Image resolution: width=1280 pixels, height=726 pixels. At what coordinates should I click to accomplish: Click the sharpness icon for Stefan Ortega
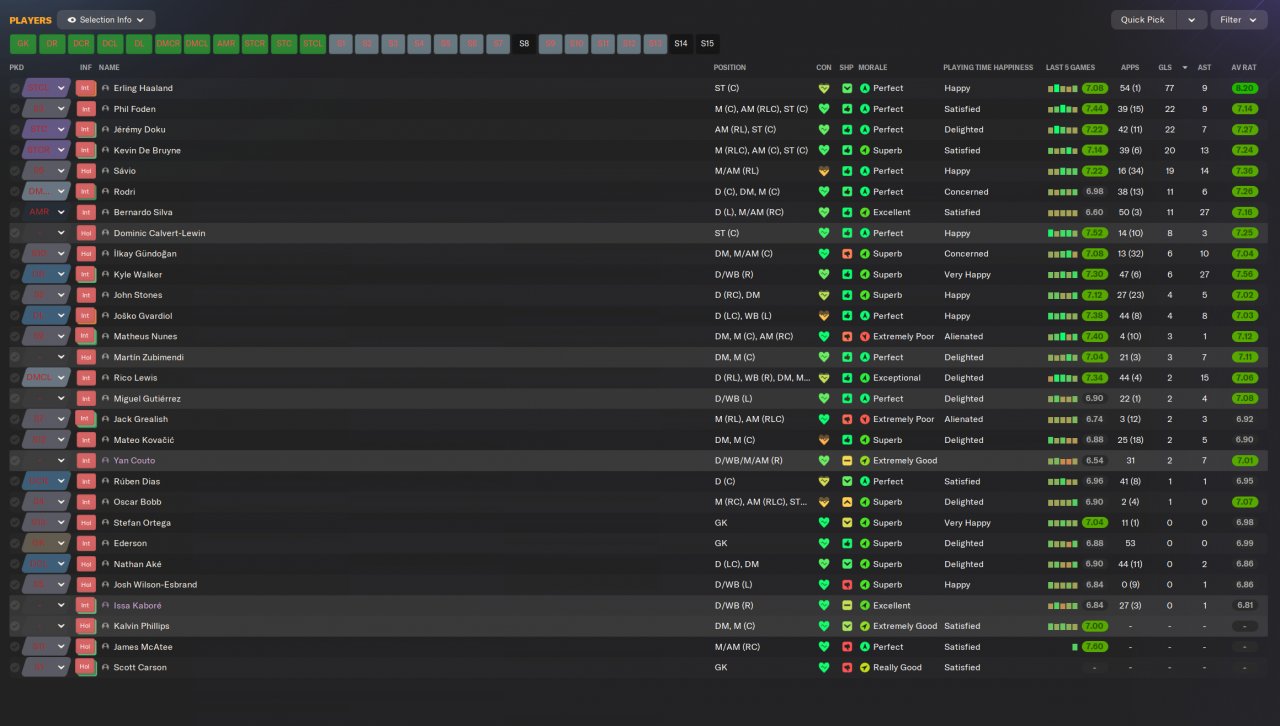847,523
